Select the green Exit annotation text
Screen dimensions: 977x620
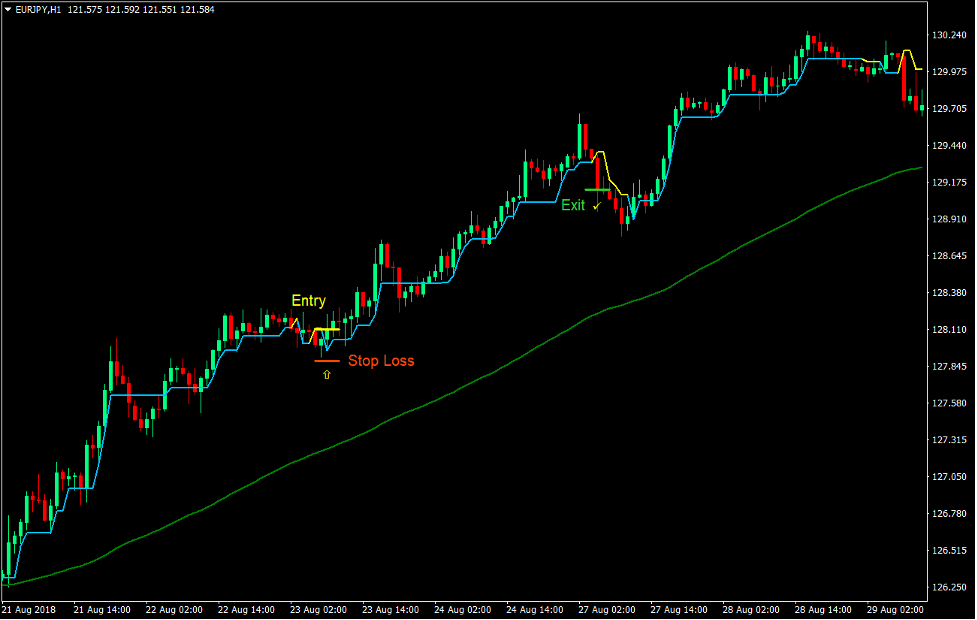click(573, 205)
